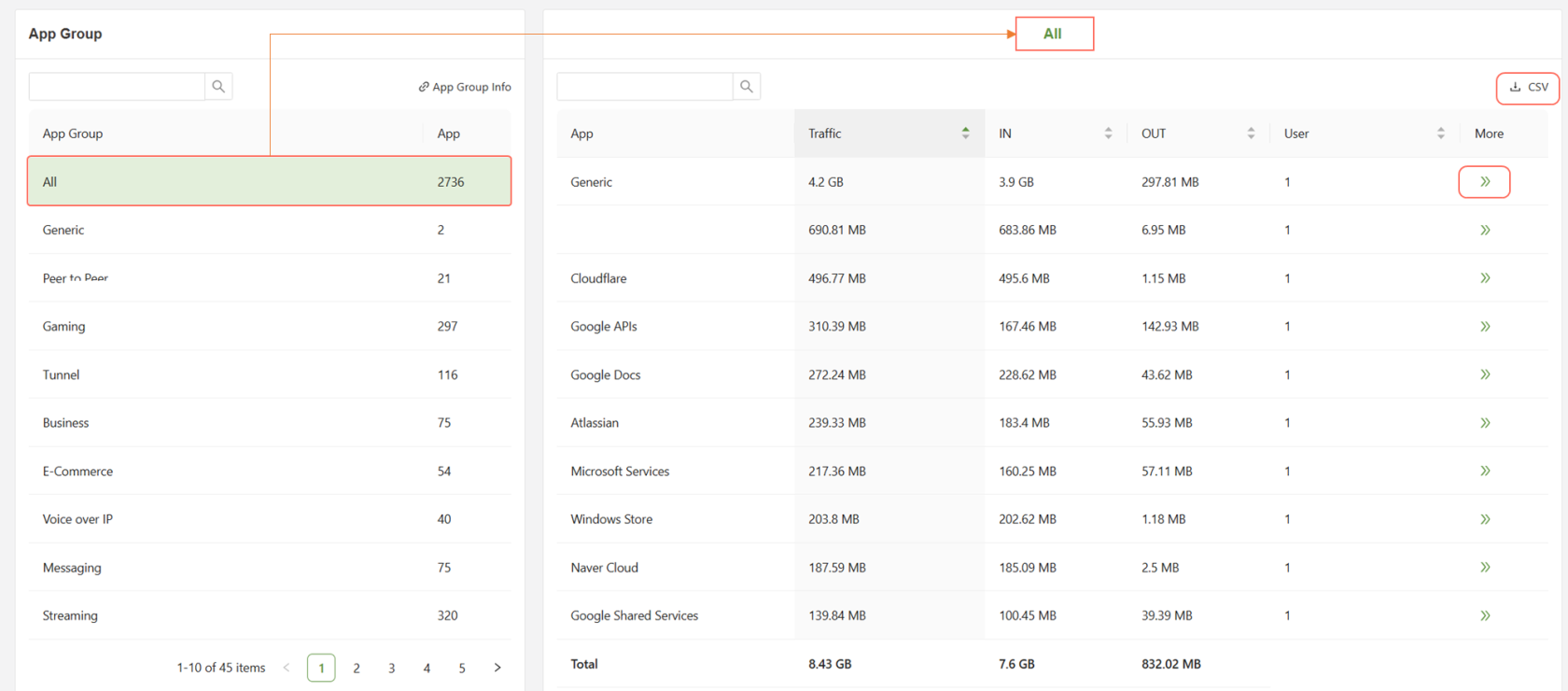Go to next page of app groups
The image size is (1568, 691).
click(497, 668)
